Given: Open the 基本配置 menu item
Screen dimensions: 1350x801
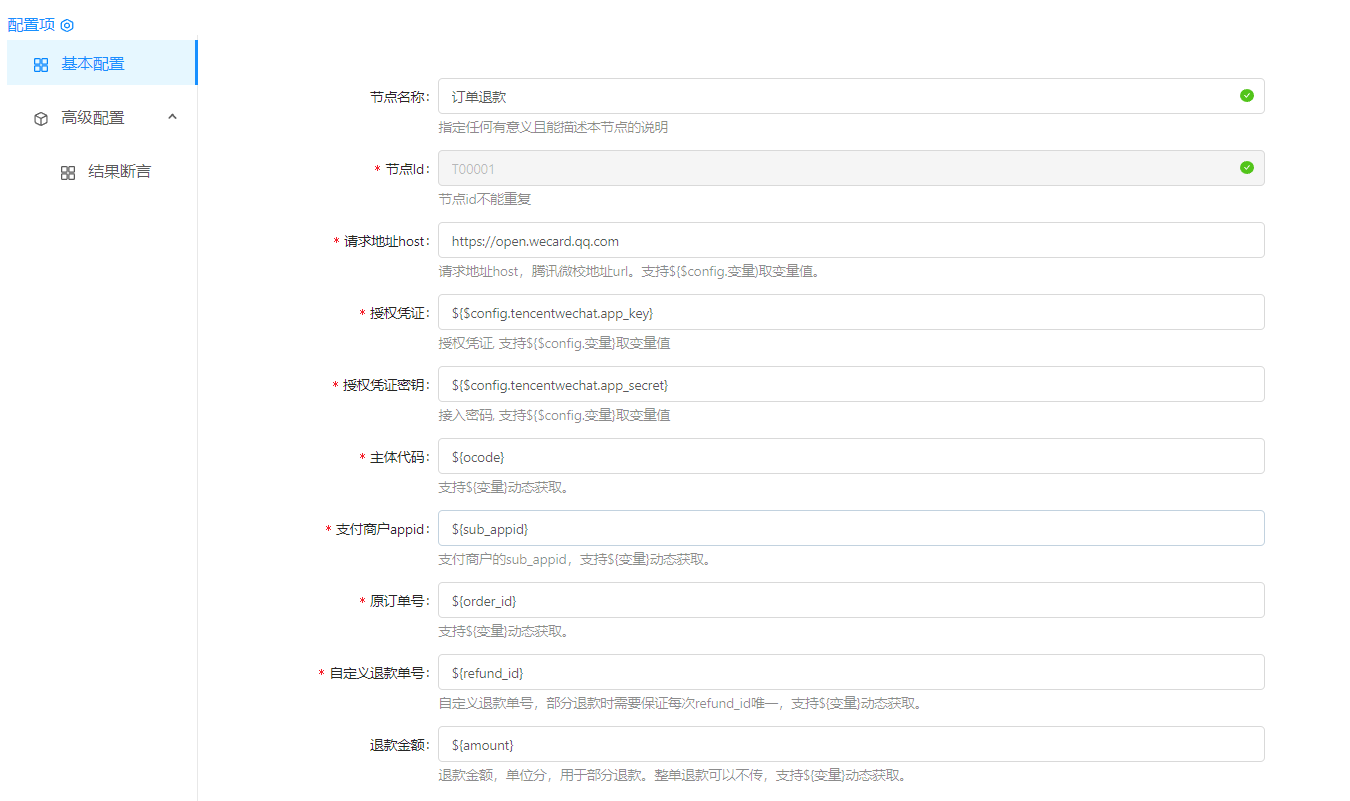Looking at the screenshot, I should click(93, 64).
